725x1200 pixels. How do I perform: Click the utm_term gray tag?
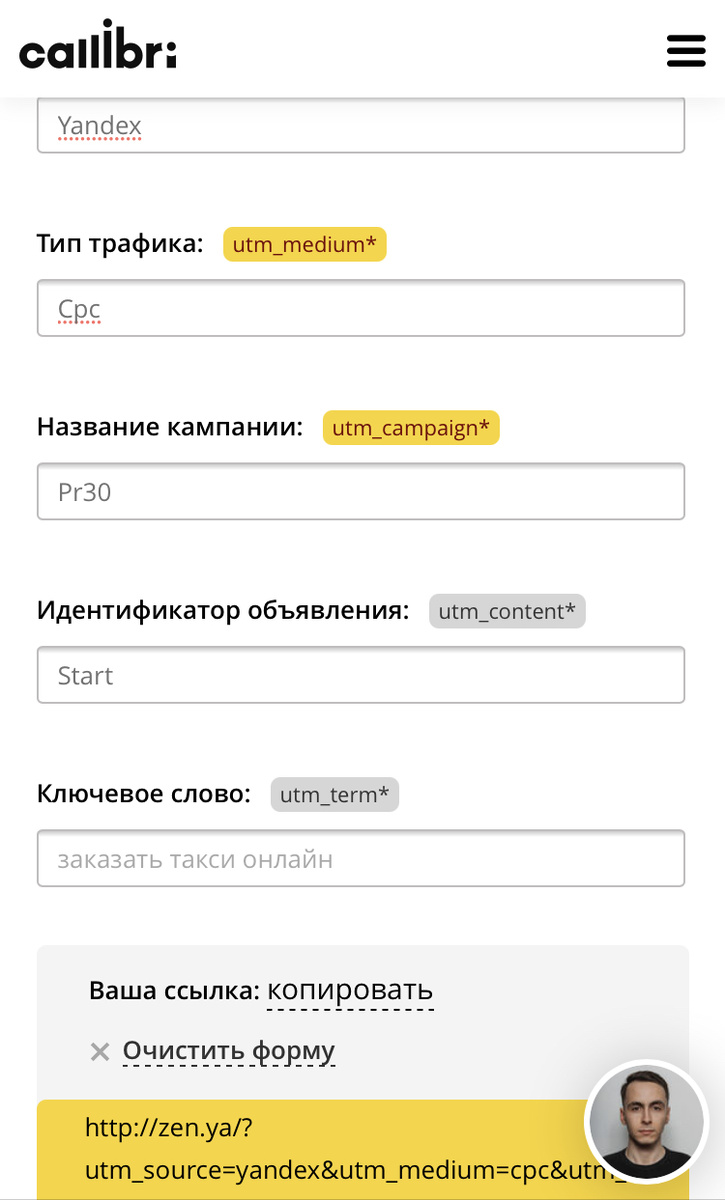click(x=334, y=795)
